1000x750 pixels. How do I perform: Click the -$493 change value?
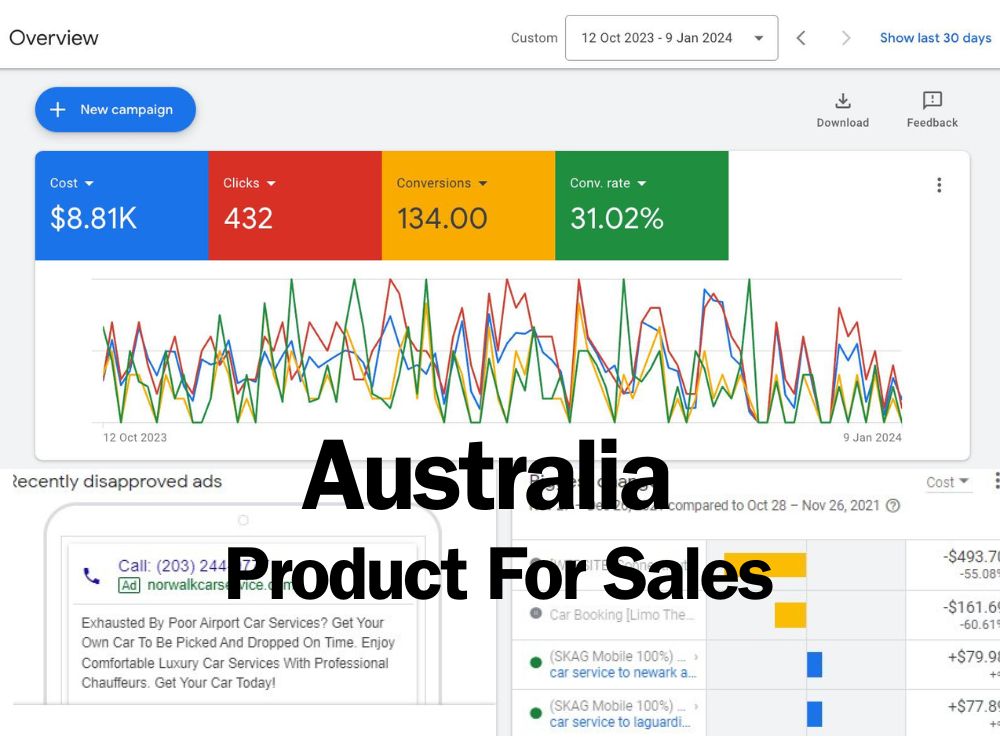click(971, 557)
